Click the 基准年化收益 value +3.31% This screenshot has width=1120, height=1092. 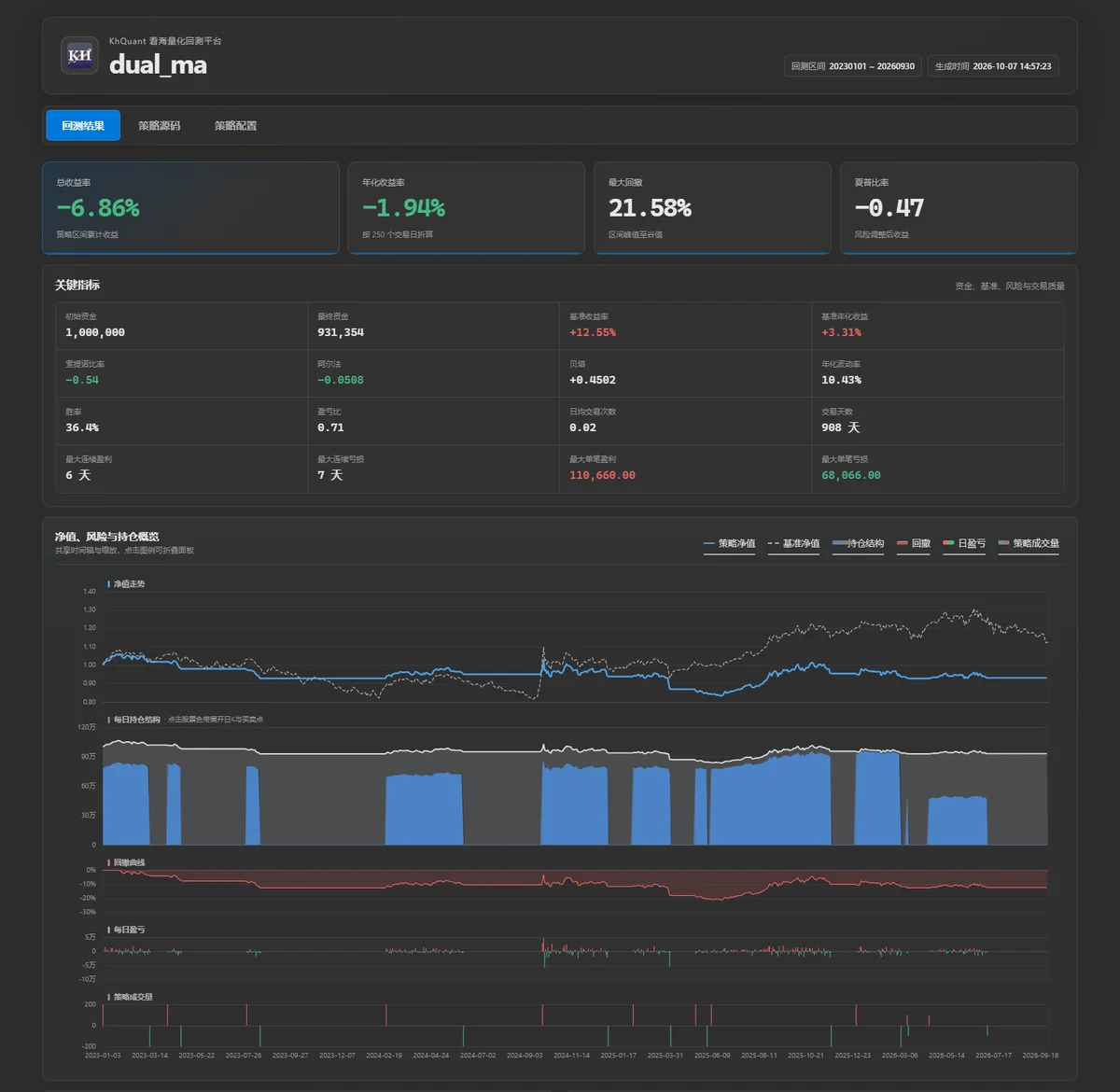click(x=841, y=332)
